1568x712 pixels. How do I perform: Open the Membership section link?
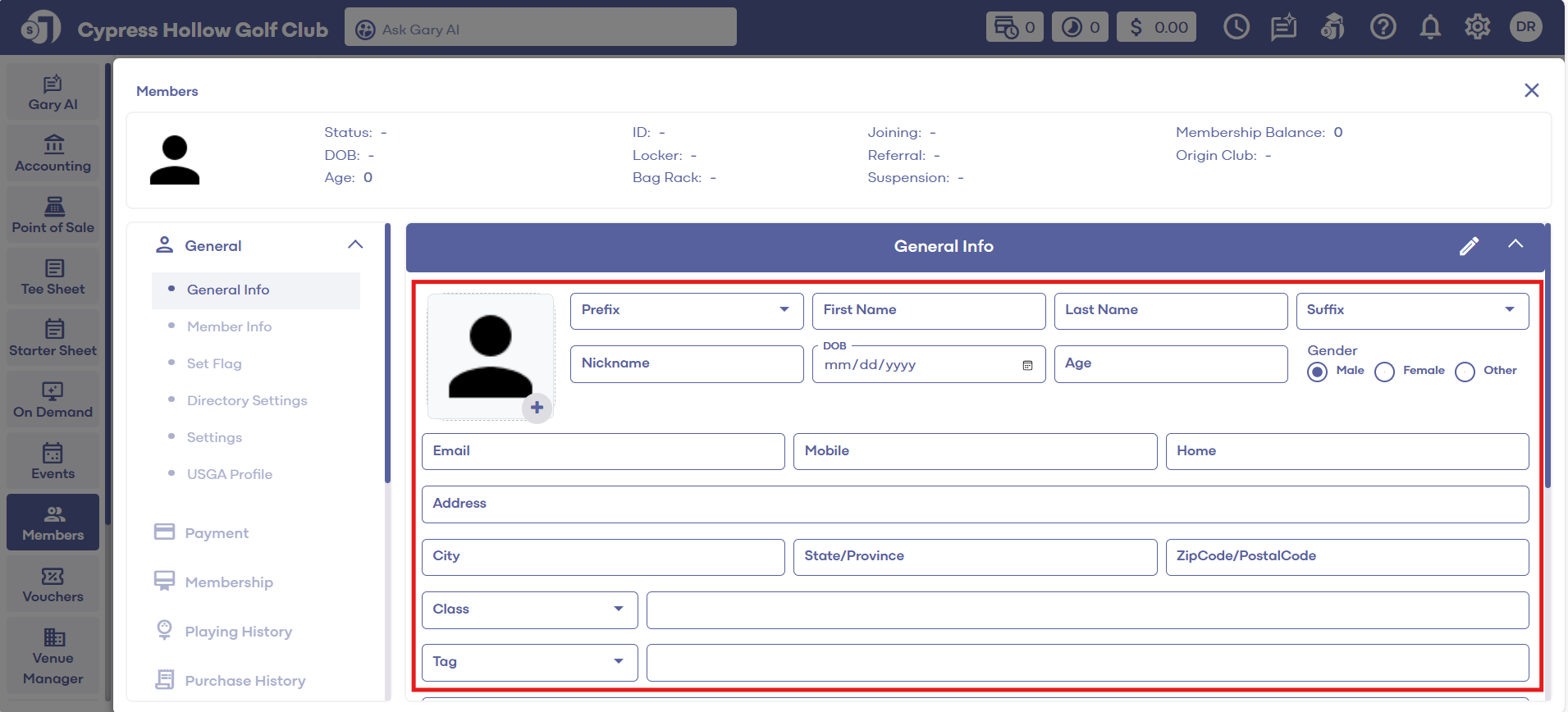pyautogui.click(x=229, y=582)
